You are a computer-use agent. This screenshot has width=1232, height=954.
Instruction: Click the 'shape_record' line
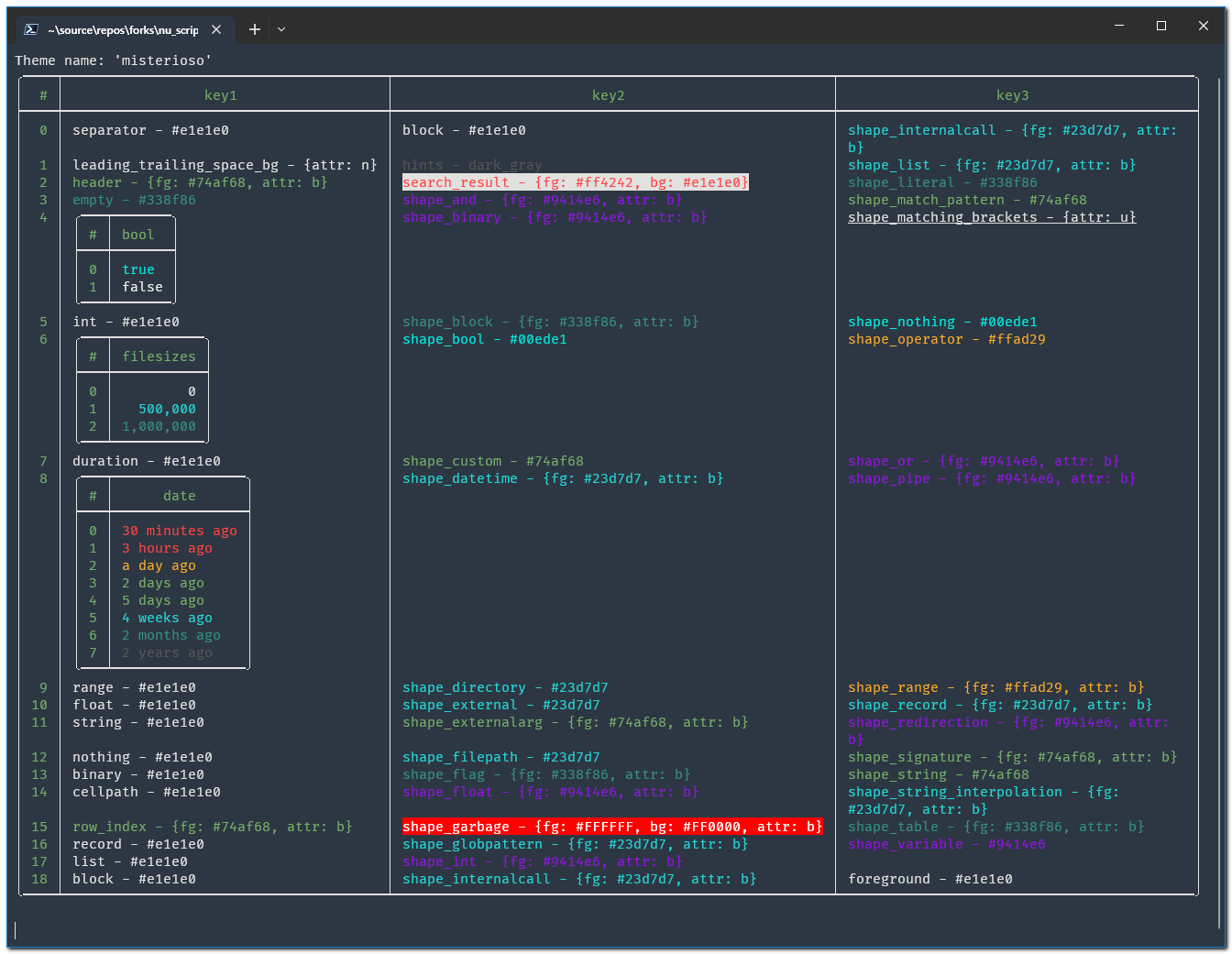1000,705
